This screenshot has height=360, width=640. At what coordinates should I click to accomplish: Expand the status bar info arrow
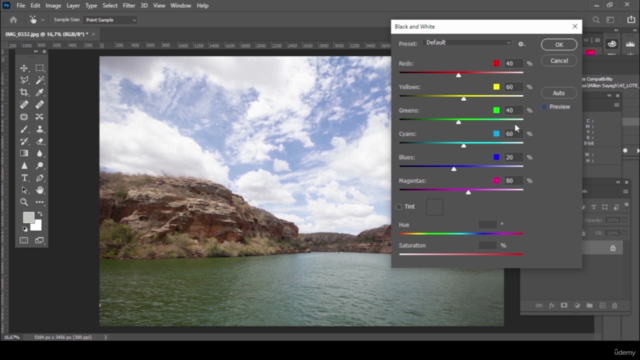[106, 337]
